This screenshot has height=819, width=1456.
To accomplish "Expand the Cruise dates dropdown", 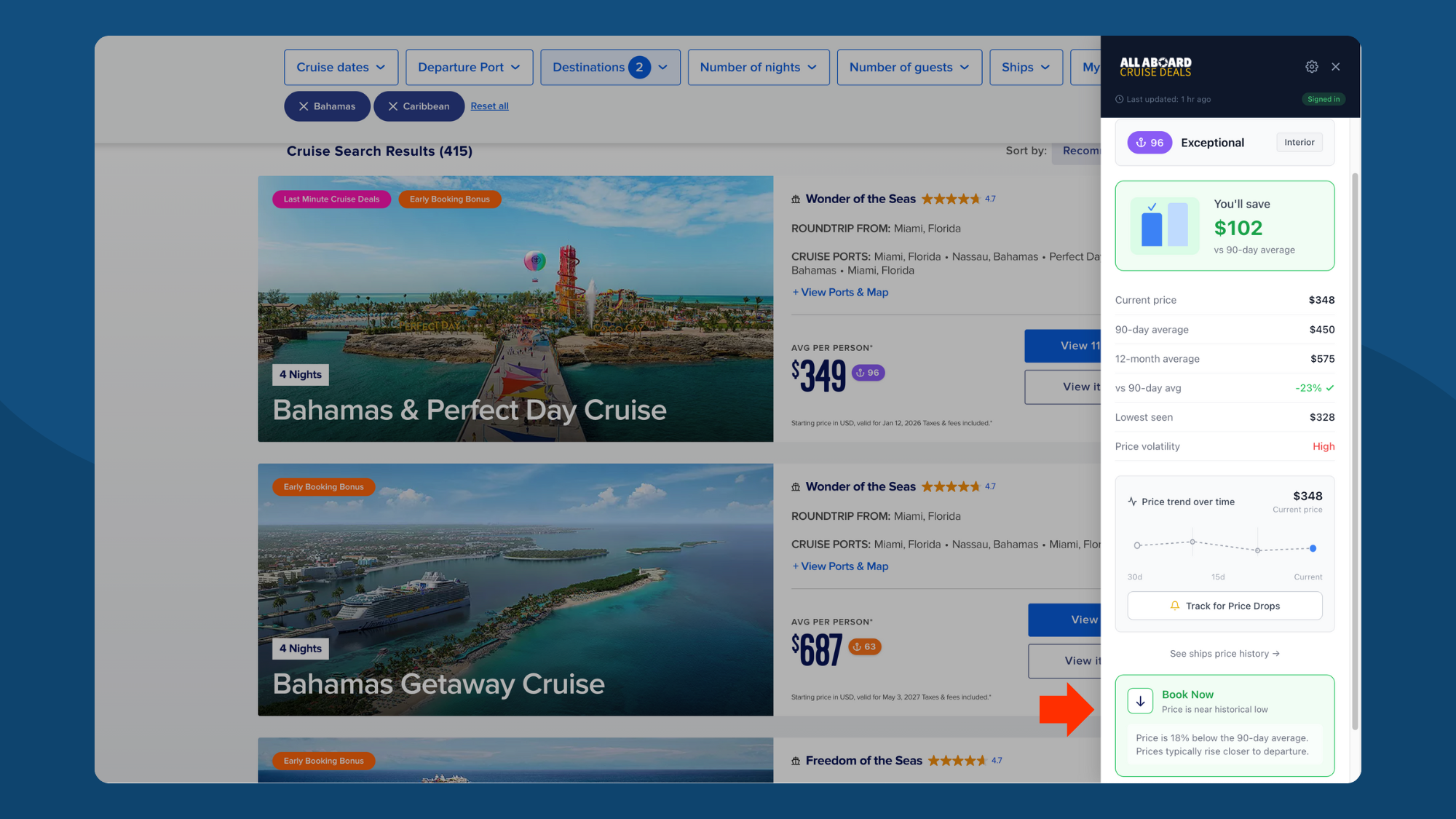I will 341,67.
